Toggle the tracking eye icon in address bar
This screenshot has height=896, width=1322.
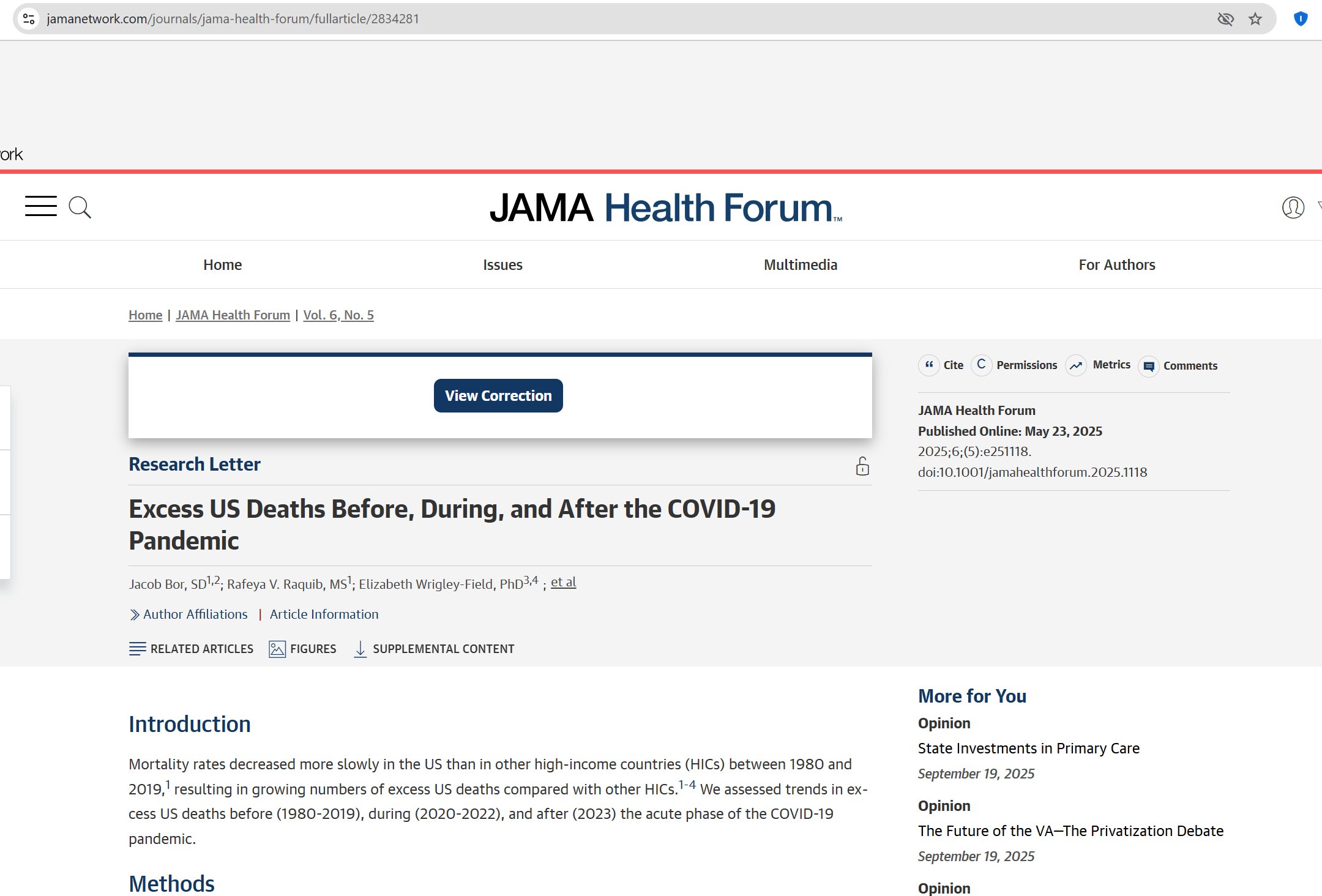[x=1225, y=19]
